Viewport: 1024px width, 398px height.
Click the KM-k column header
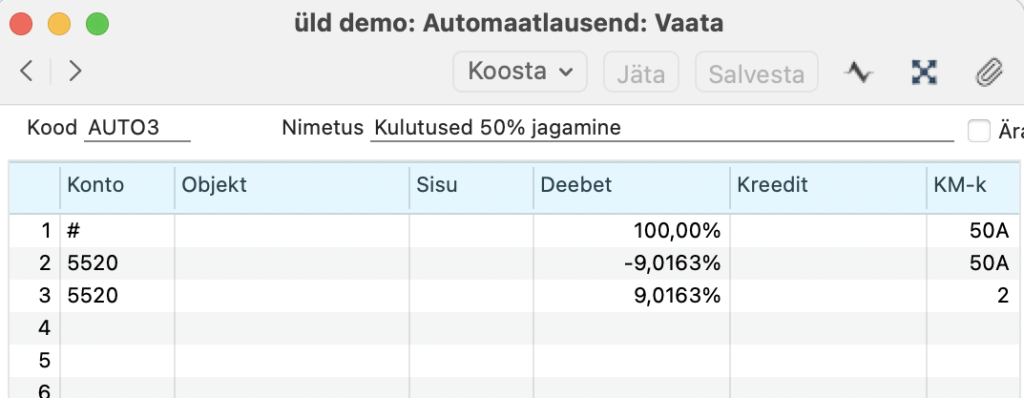point(975,186)
